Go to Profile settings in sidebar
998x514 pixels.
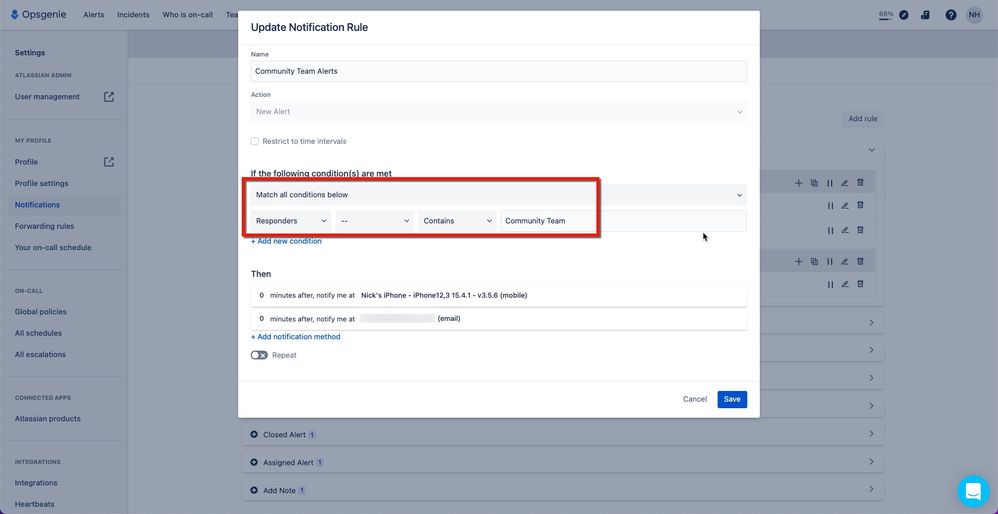click(41, 183)
